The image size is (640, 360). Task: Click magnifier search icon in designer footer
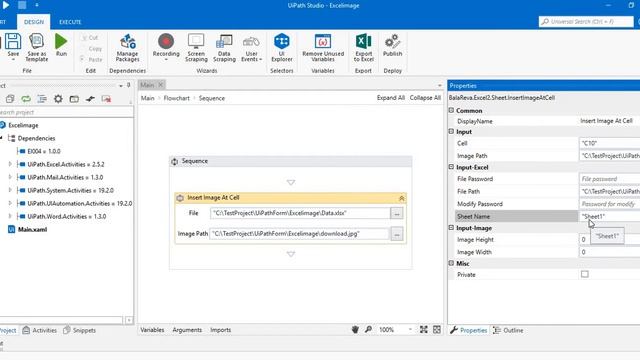(368, 329)
